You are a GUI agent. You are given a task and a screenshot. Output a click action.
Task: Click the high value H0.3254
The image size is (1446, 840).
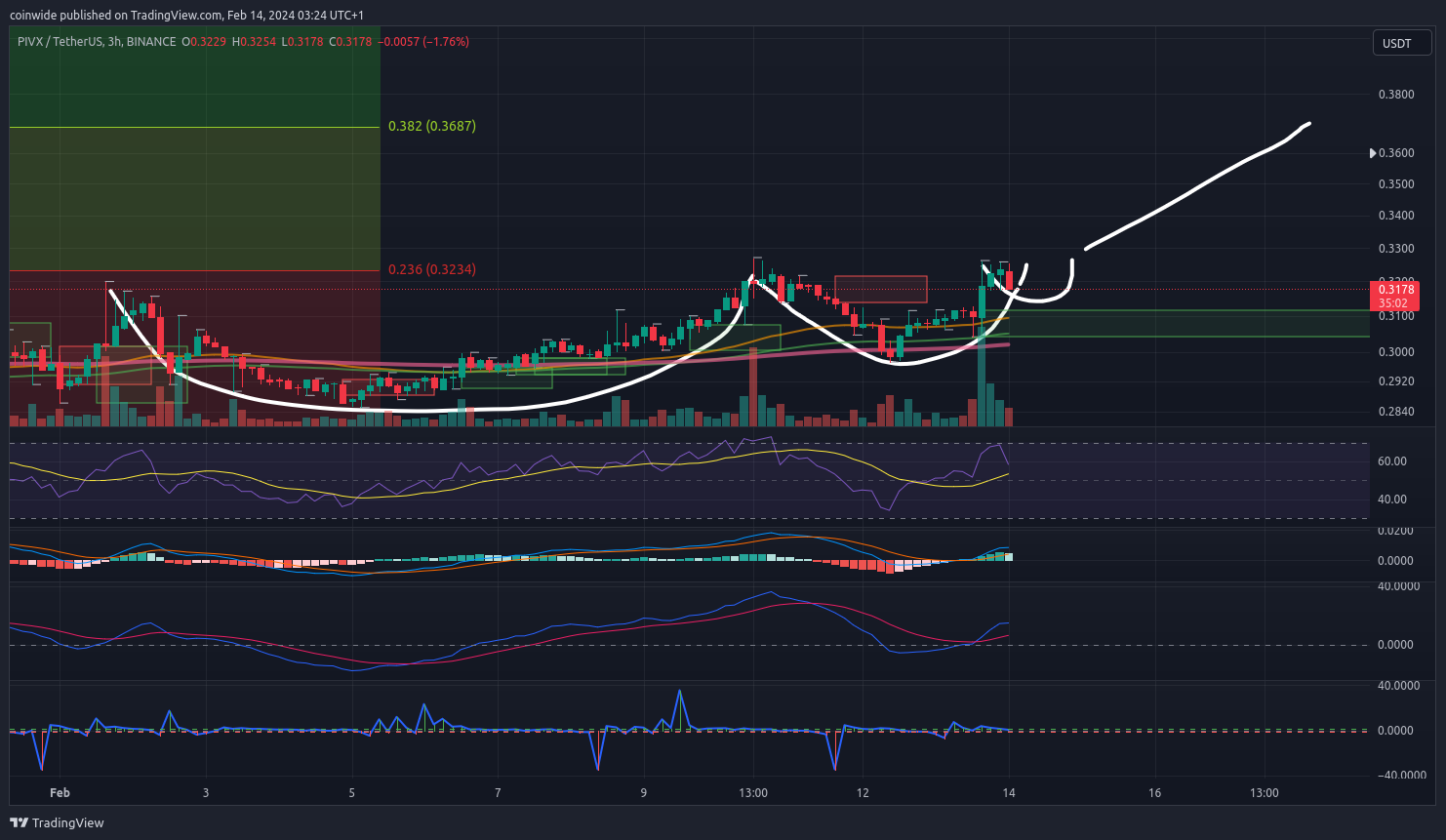(x=254, y=42)
